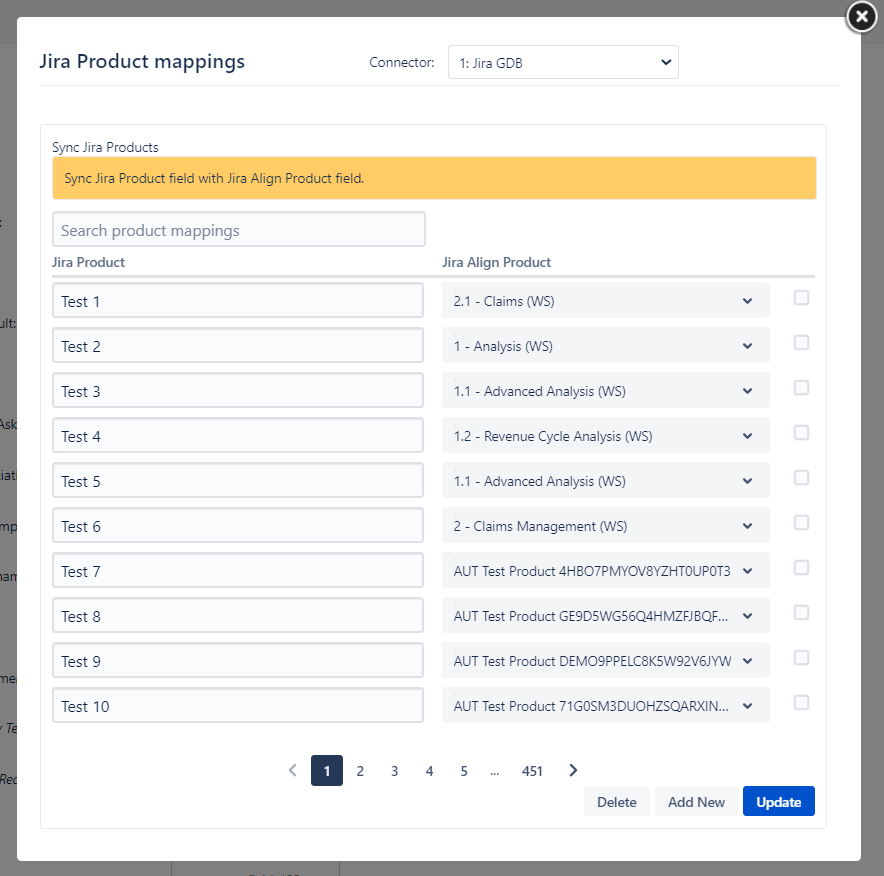This screenshot has width=884, height=876.
Task: Check the Test 4 row checkbox
Action: tap(801, 433)
